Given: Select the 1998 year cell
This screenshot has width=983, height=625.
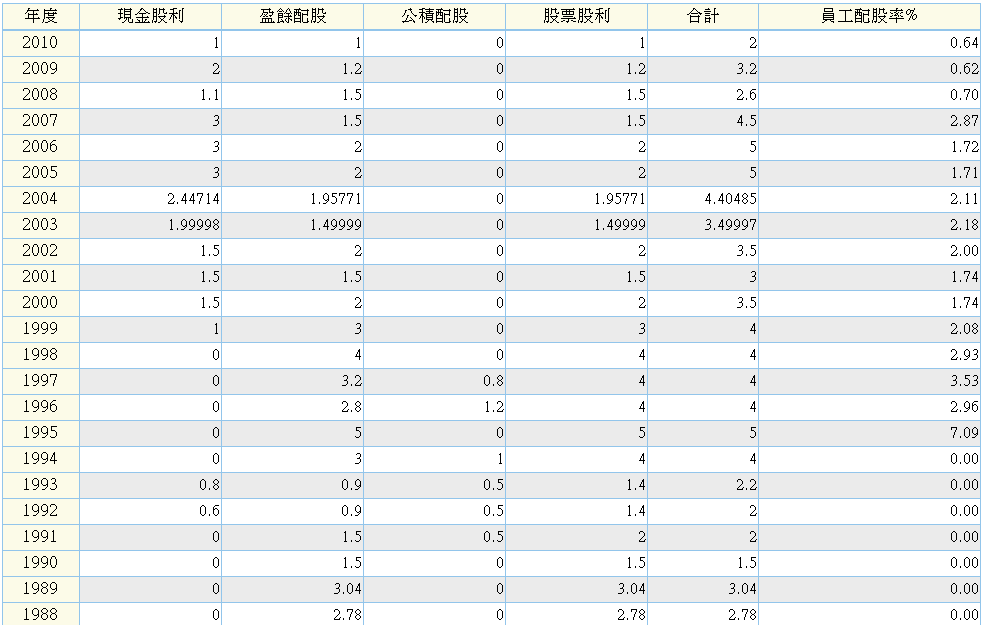Looking at the screenshot, I should coord(41,355).
